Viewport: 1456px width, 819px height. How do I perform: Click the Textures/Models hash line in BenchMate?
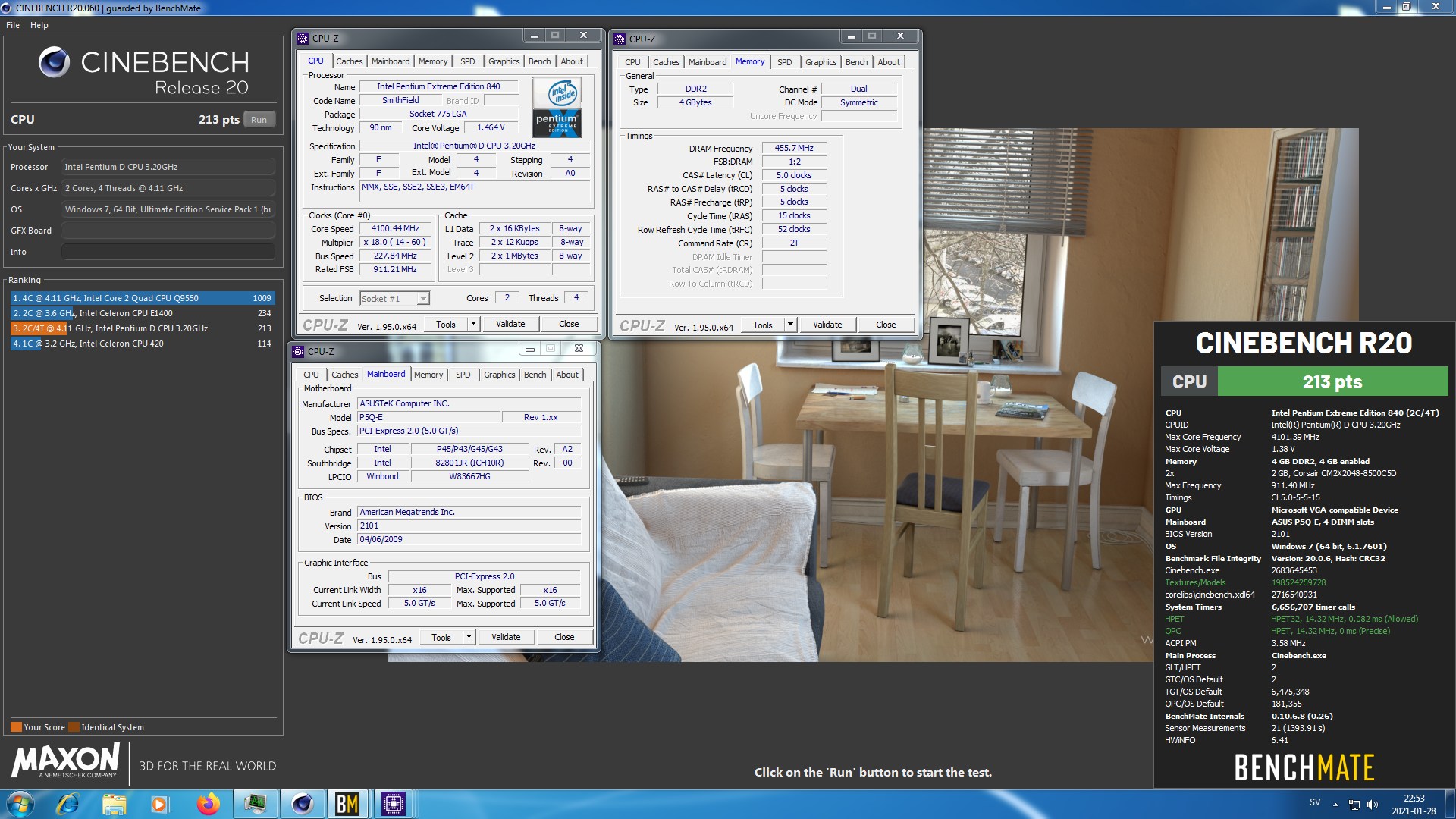coord(1246,582)
